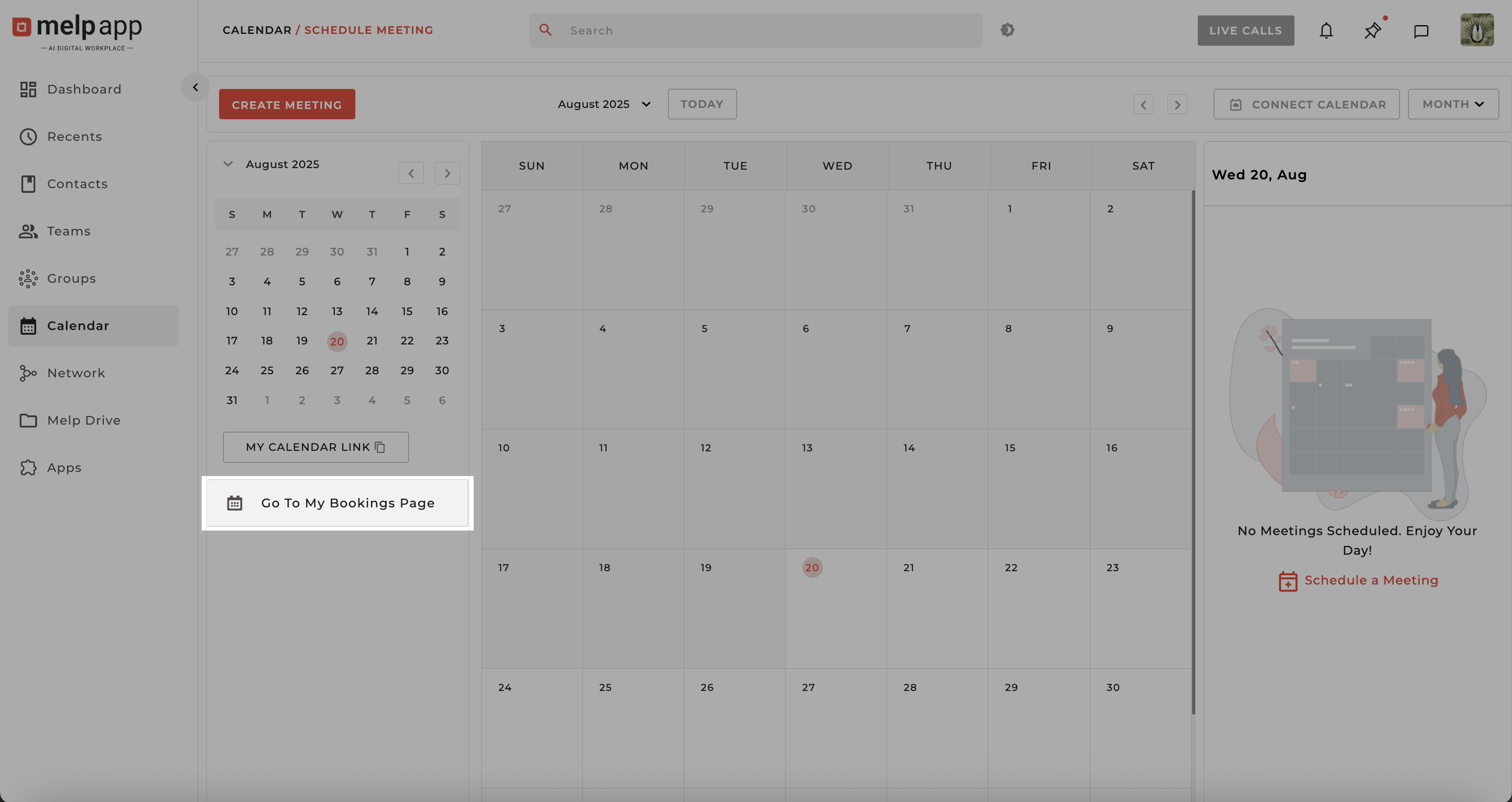Click the search magnifier icon
1512x802 pixels.
coord(545,30)
